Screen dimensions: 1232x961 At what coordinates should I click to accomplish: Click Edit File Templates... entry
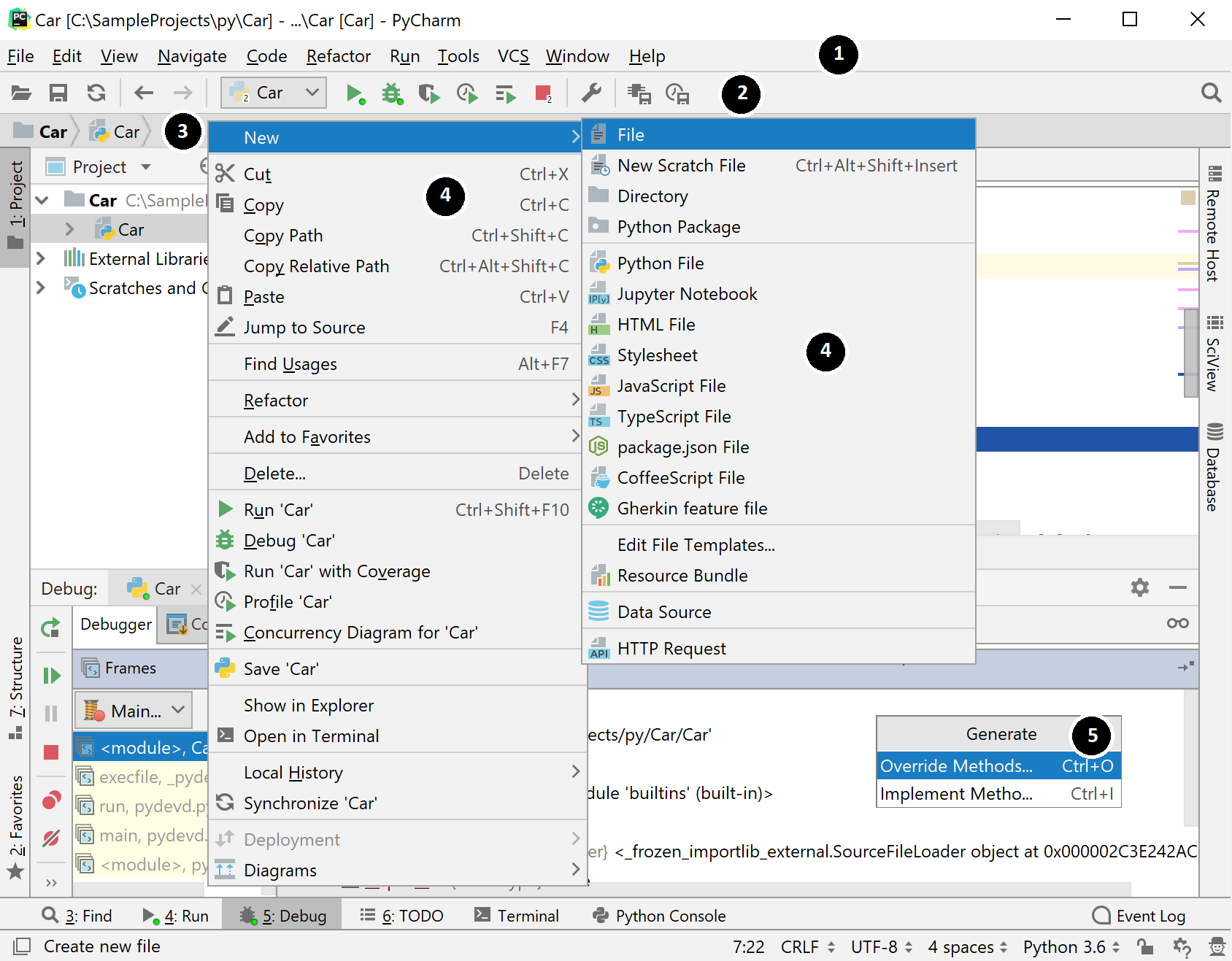pos(779,545)
